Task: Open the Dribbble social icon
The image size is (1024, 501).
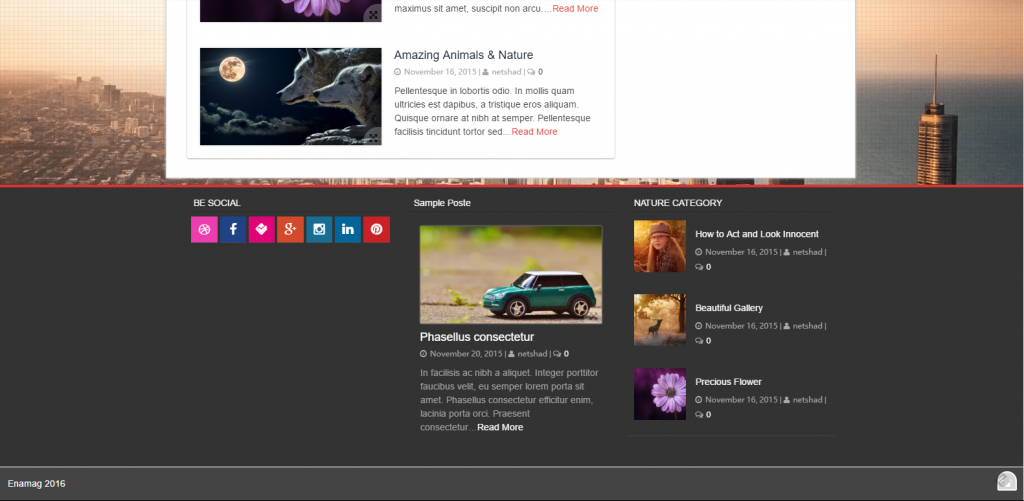Action: coord(204,229)
